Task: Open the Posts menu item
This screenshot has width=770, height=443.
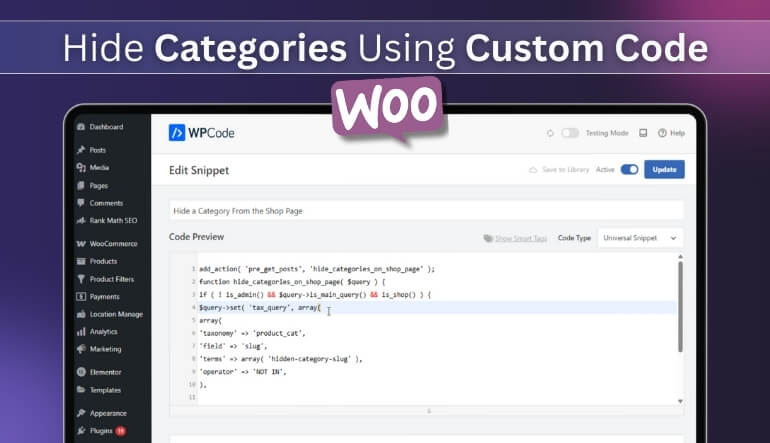Action: (x=97, y=150)
